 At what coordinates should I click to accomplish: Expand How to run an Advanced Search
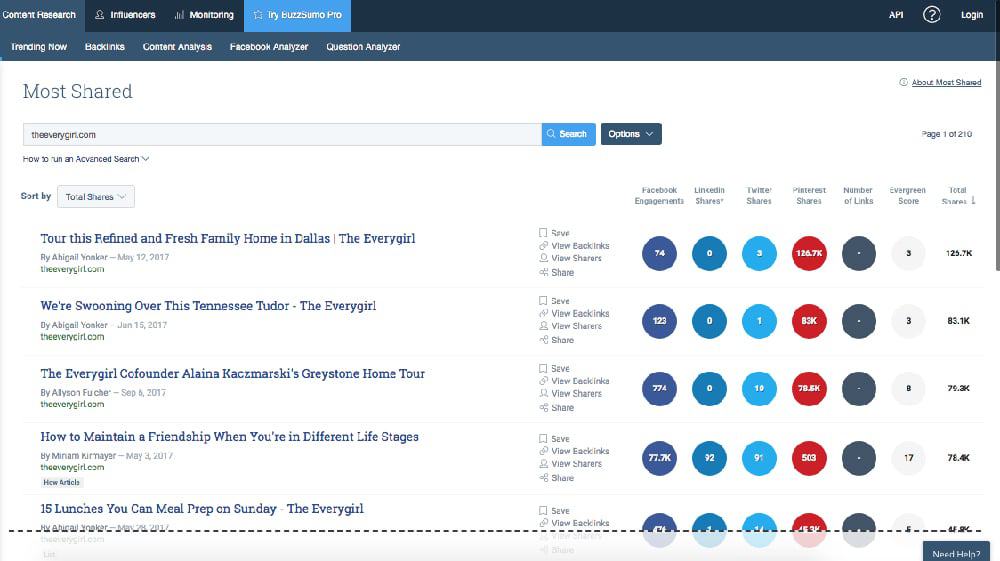(85, 159)
